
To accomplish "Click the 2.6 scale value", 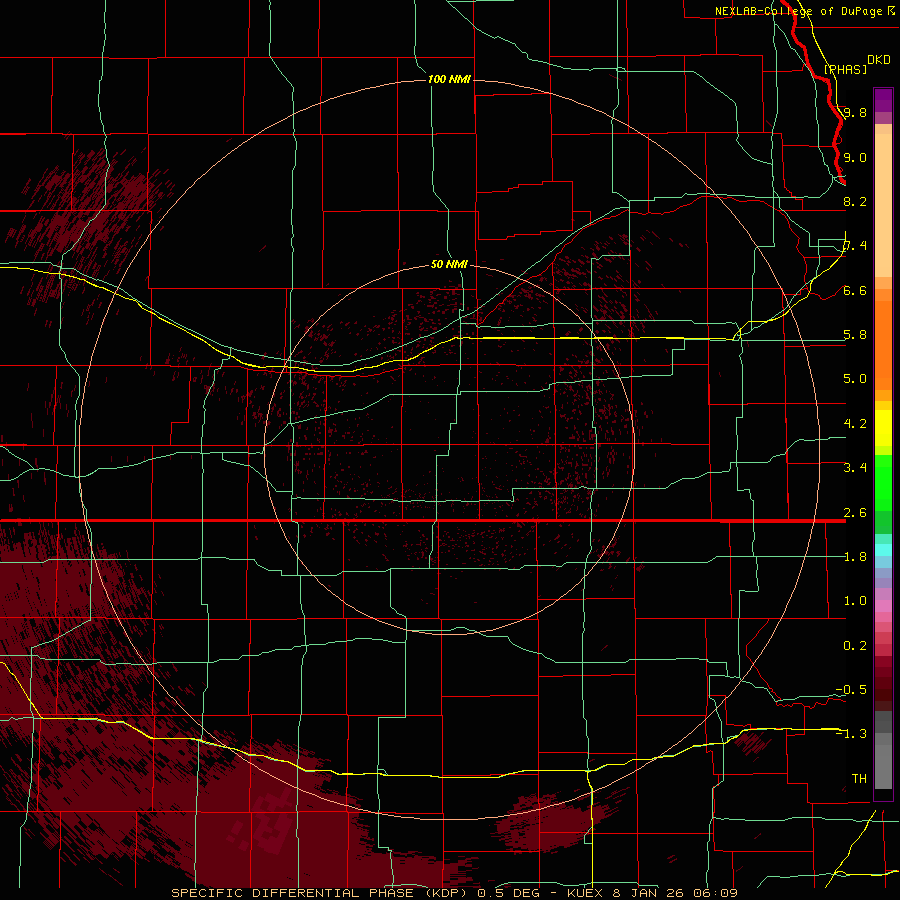I will coord(855,513).
